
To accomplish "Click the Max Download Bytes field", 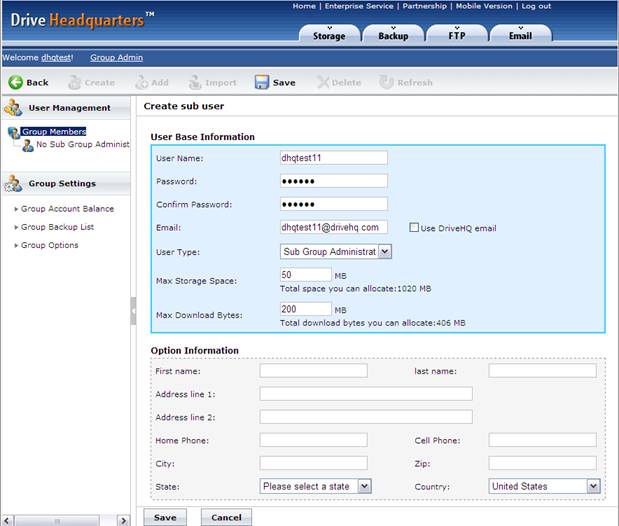I will [x=306, y=309].
